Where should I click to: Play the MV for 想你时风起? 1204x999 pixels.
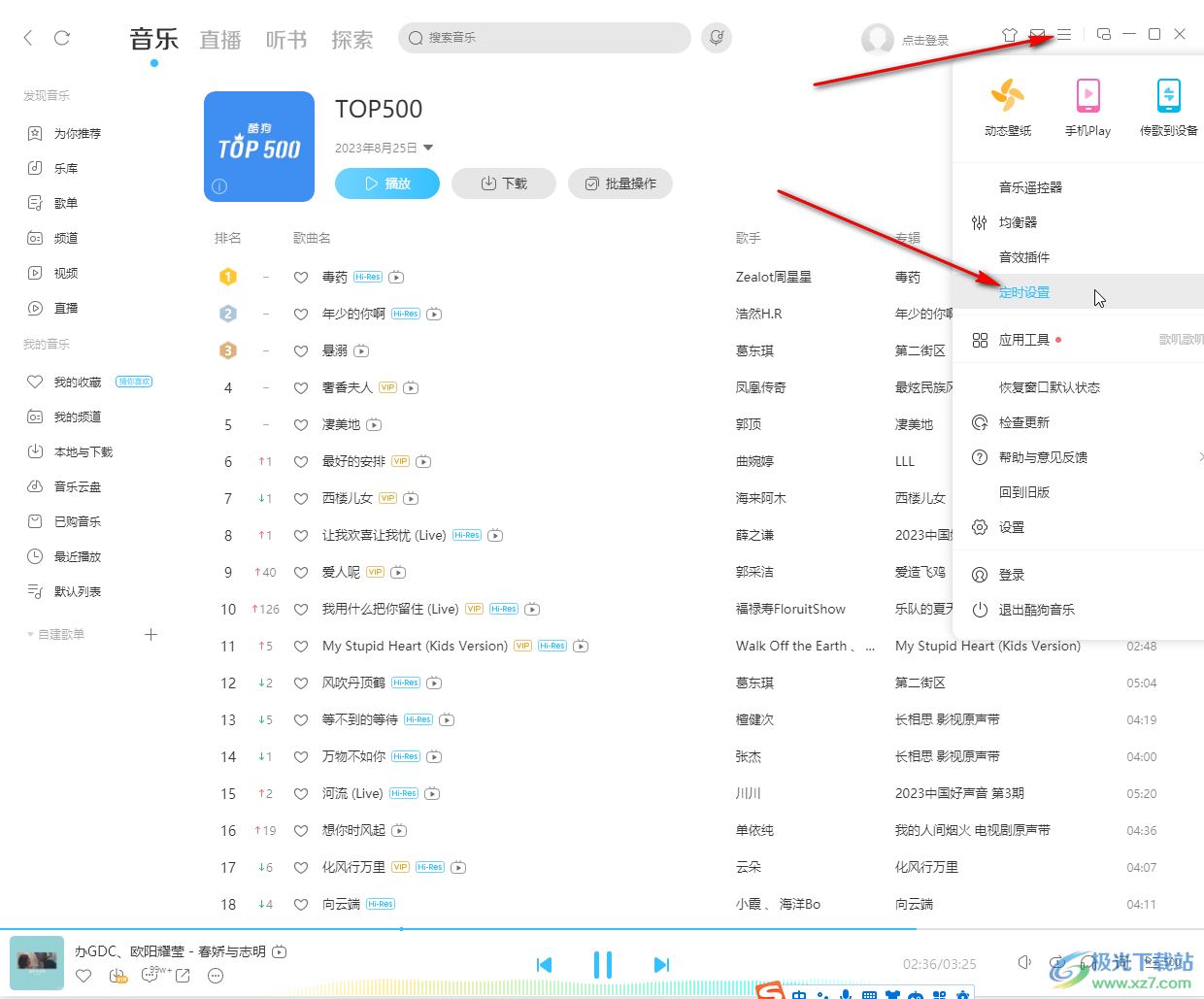399,831
